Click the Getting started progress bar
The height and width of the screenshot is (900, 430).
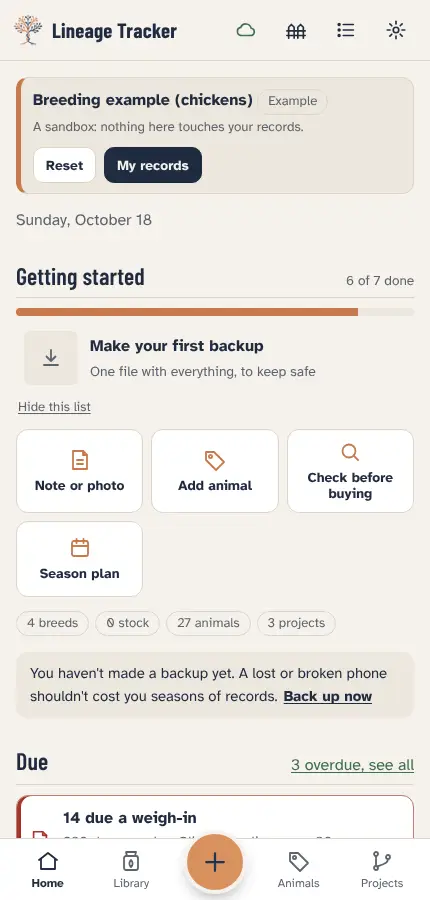[215, 312]
